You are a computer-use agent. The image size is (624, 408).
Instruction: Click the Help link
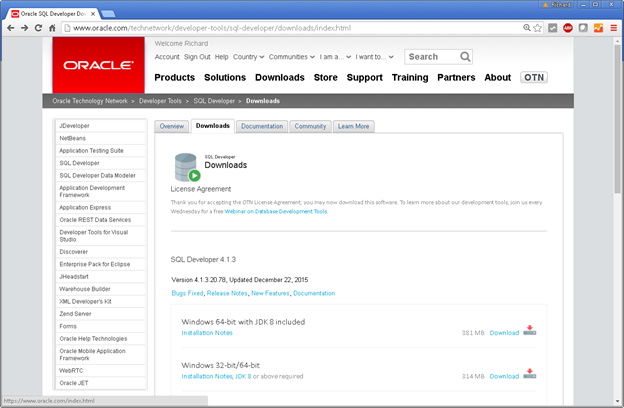(x=221, y=57)
